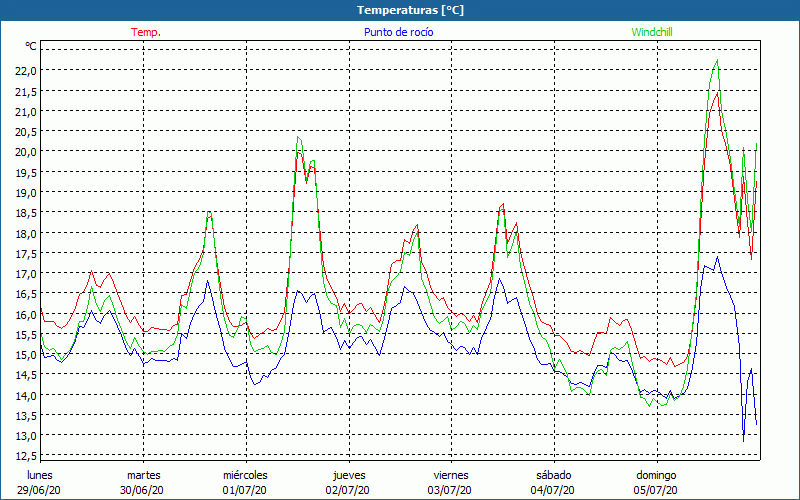800x500 pixels.
Task: Click the '19,5' y-axis value
Action: click(26, 172)
